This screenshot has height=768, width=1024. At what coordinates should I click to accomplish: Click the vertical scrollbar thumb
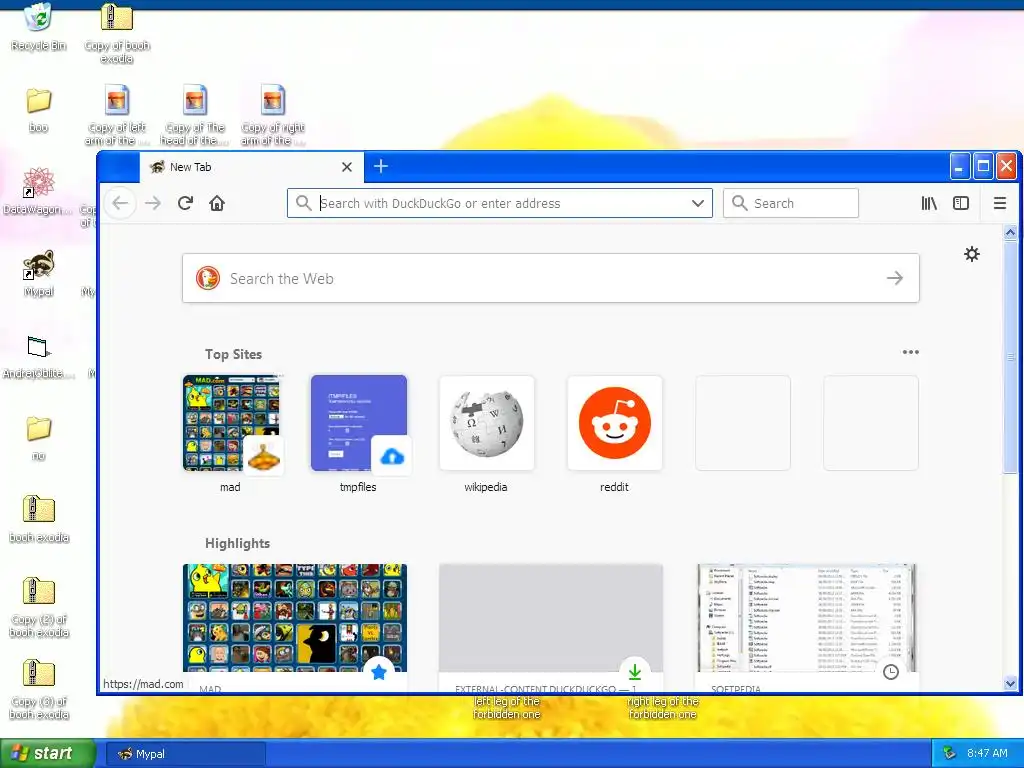click(x=1010, y=357)
